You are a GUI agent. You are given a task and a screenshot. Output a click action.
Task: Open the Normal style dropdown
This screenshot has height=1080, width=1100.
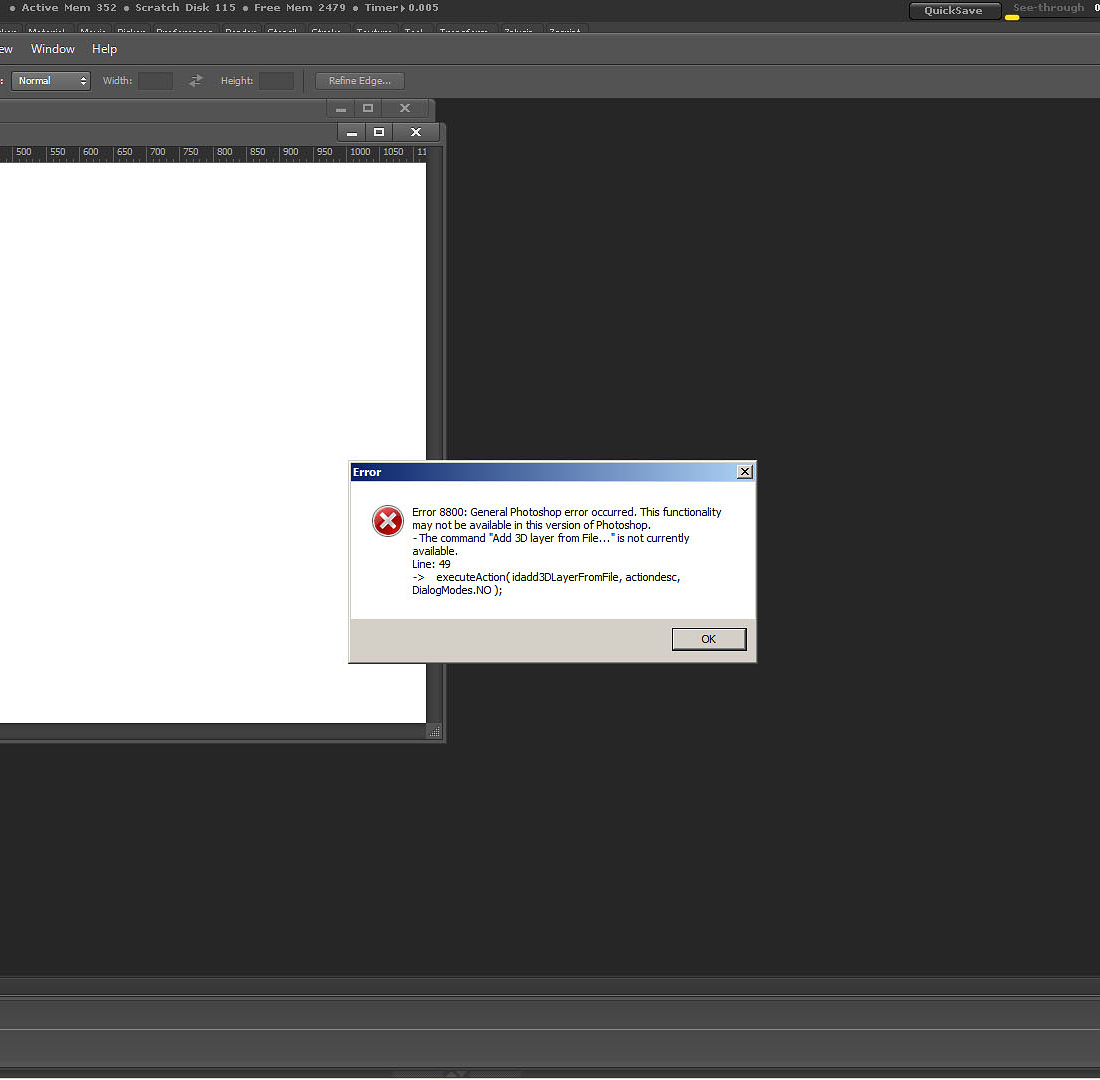(51, 81)
